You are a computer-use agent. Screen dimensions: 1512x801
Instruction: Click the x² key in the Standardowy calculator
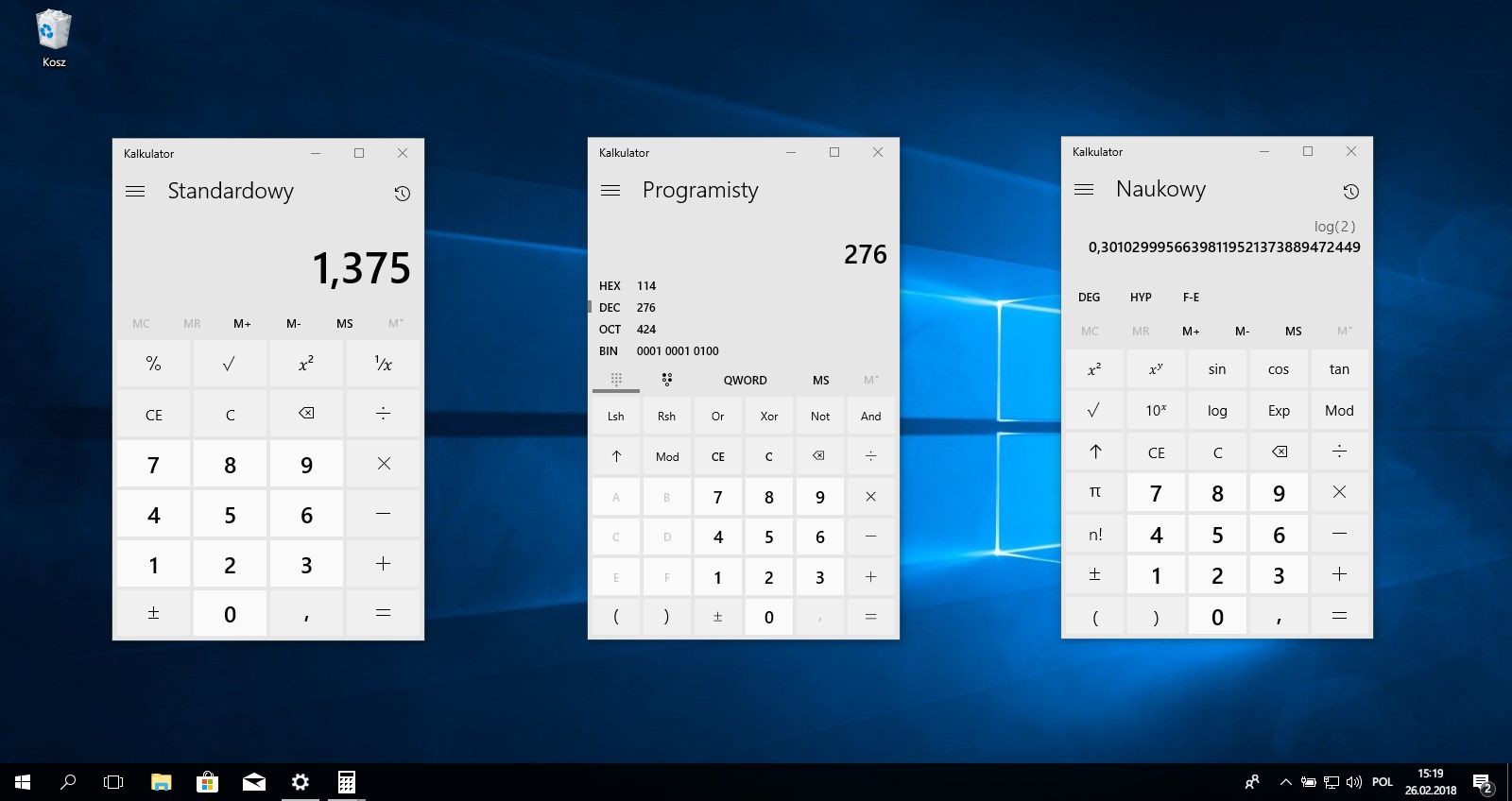pyautogui.click(x=306, y=364)
